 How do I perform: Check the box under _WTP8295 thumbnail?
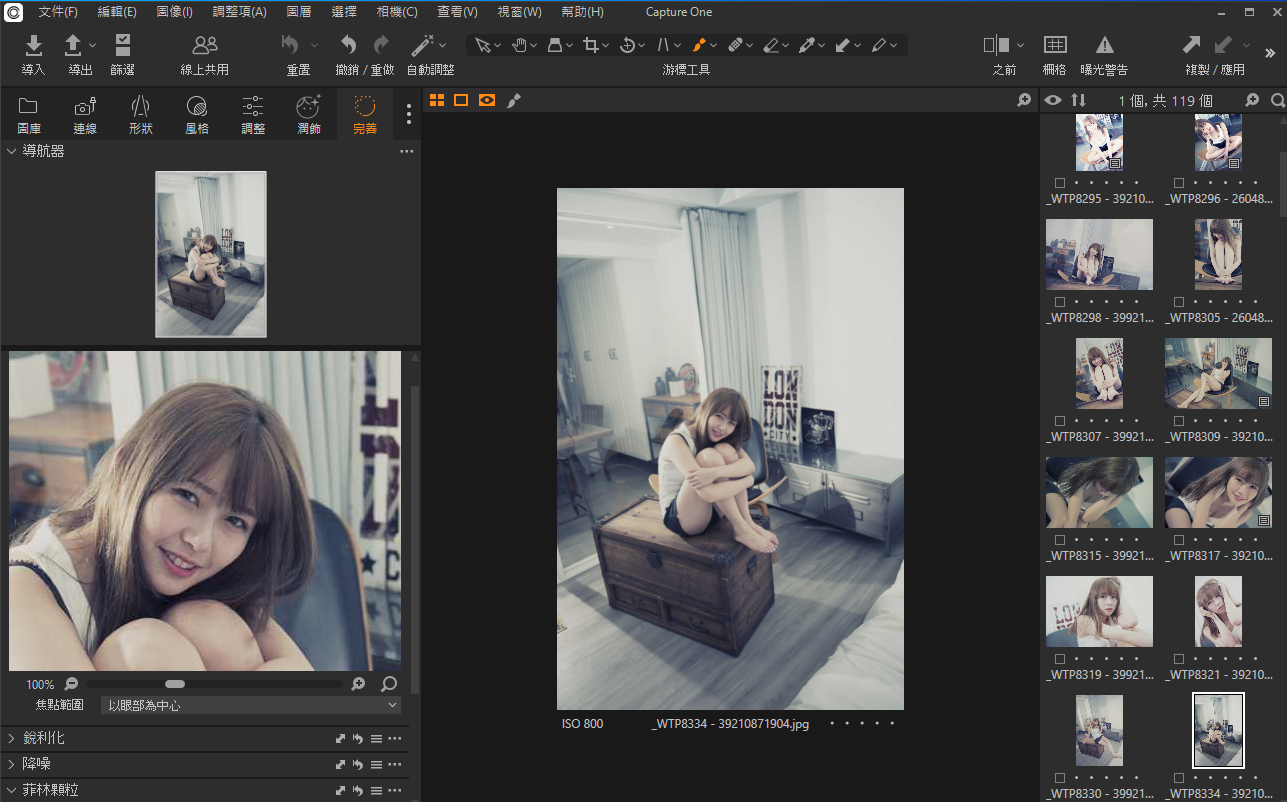pos(1060,183)
